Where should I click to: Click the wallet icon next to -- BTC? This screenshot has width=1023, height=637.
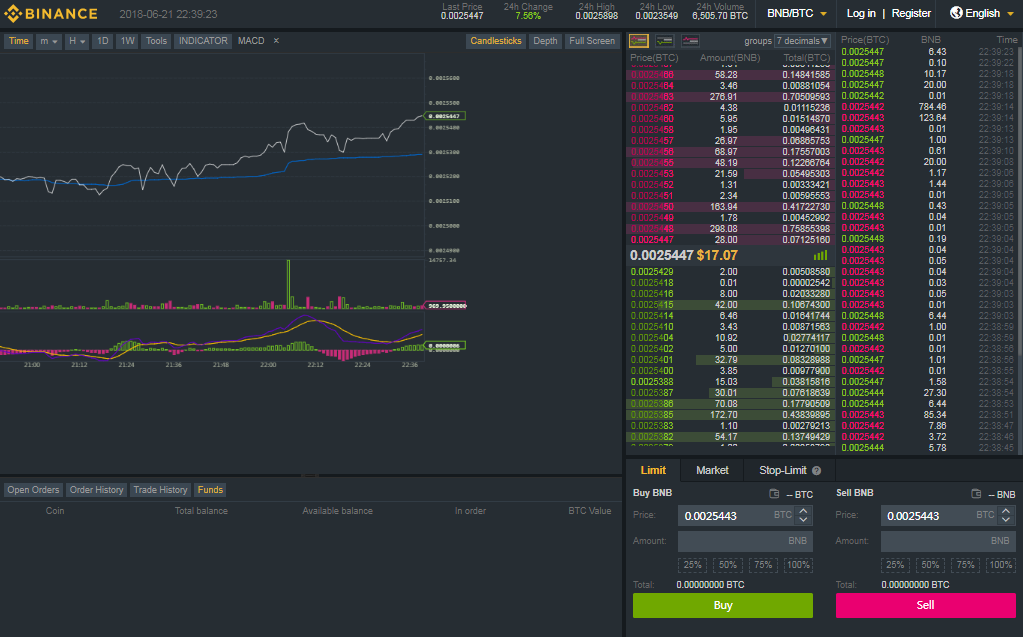point(774,494)
